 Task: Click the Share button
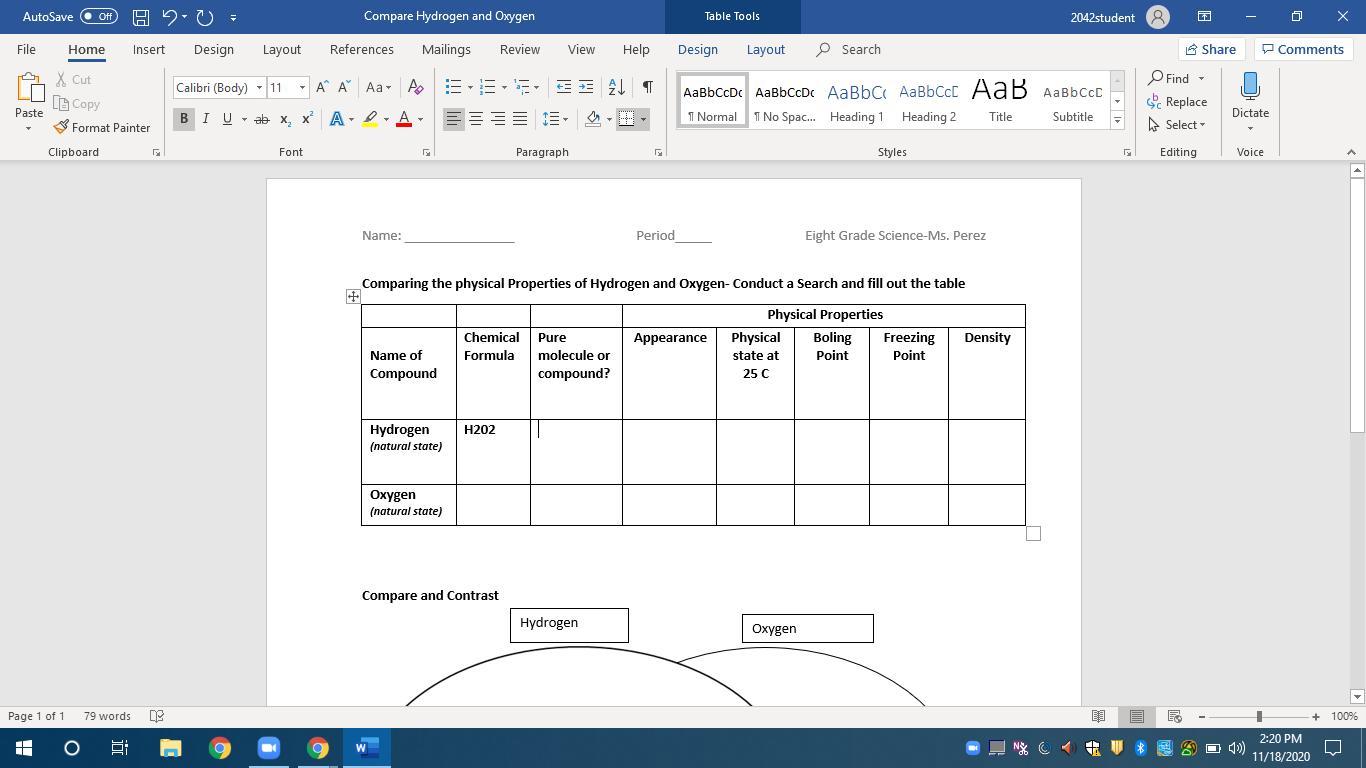pyautogui.click(x=1210, y=49)
